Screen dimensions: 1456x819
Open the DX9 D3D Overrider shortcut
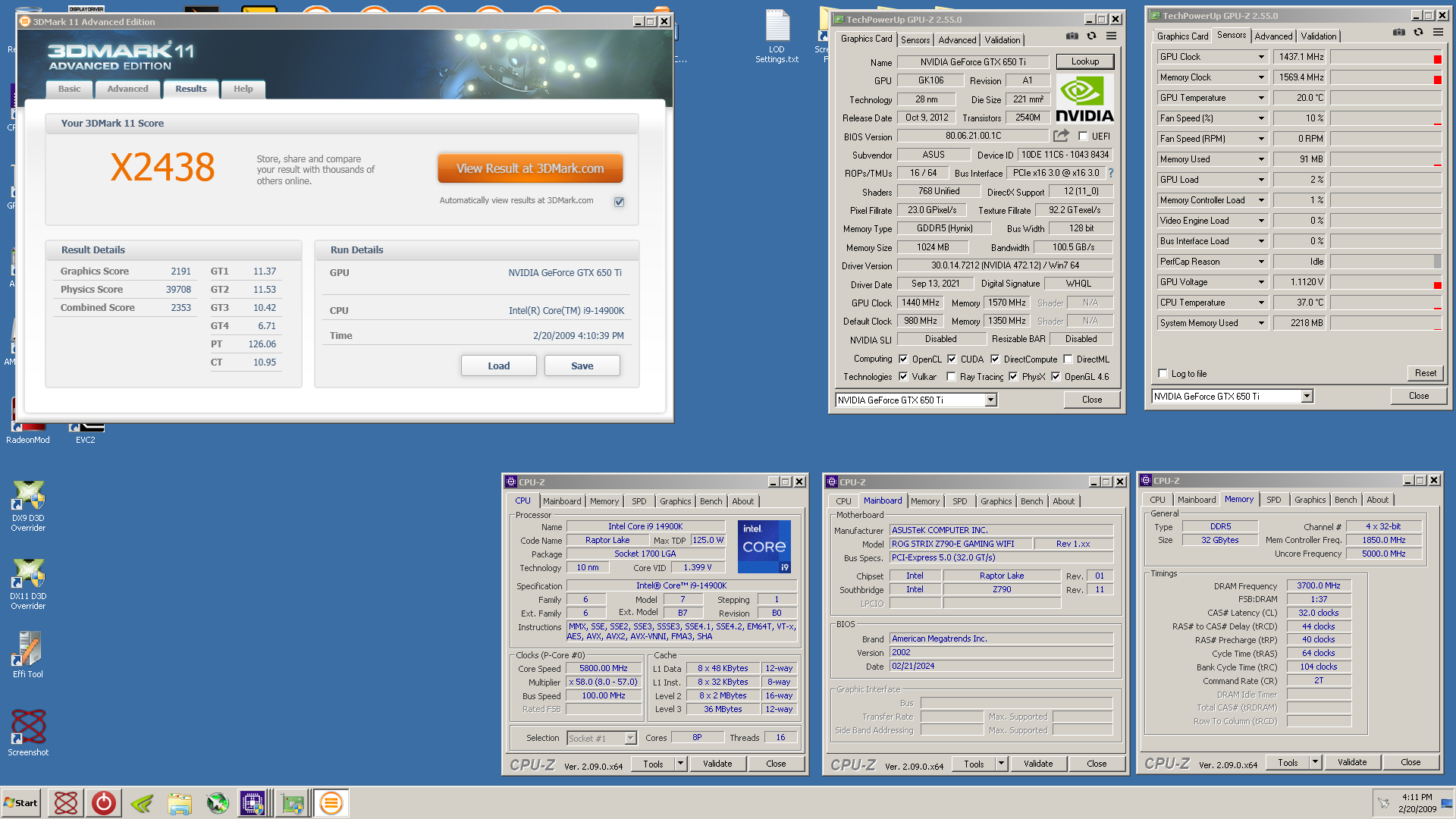[28, 507]
